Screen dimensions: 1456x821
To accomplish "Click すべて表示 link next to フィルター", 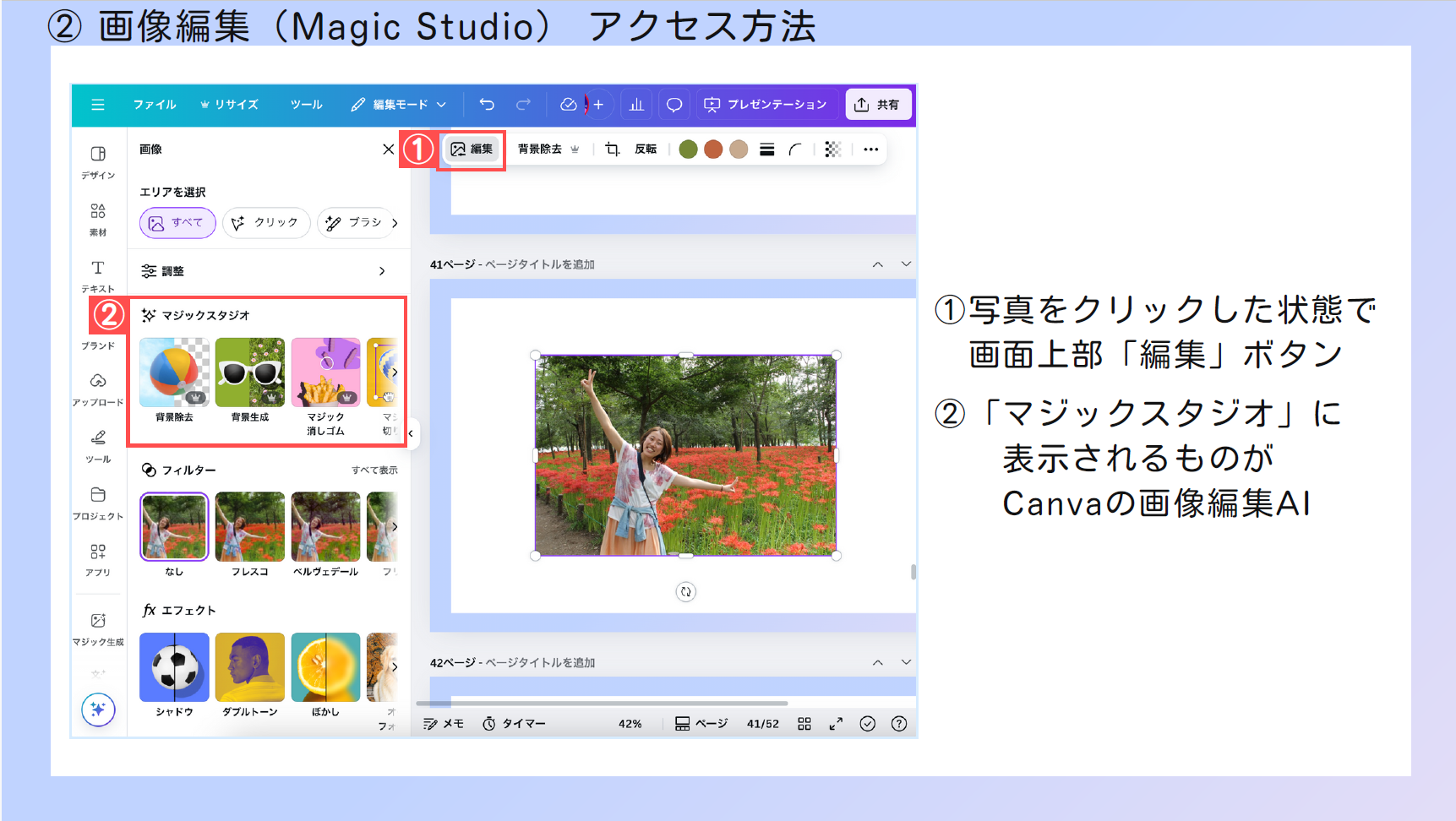I will 374,470.
